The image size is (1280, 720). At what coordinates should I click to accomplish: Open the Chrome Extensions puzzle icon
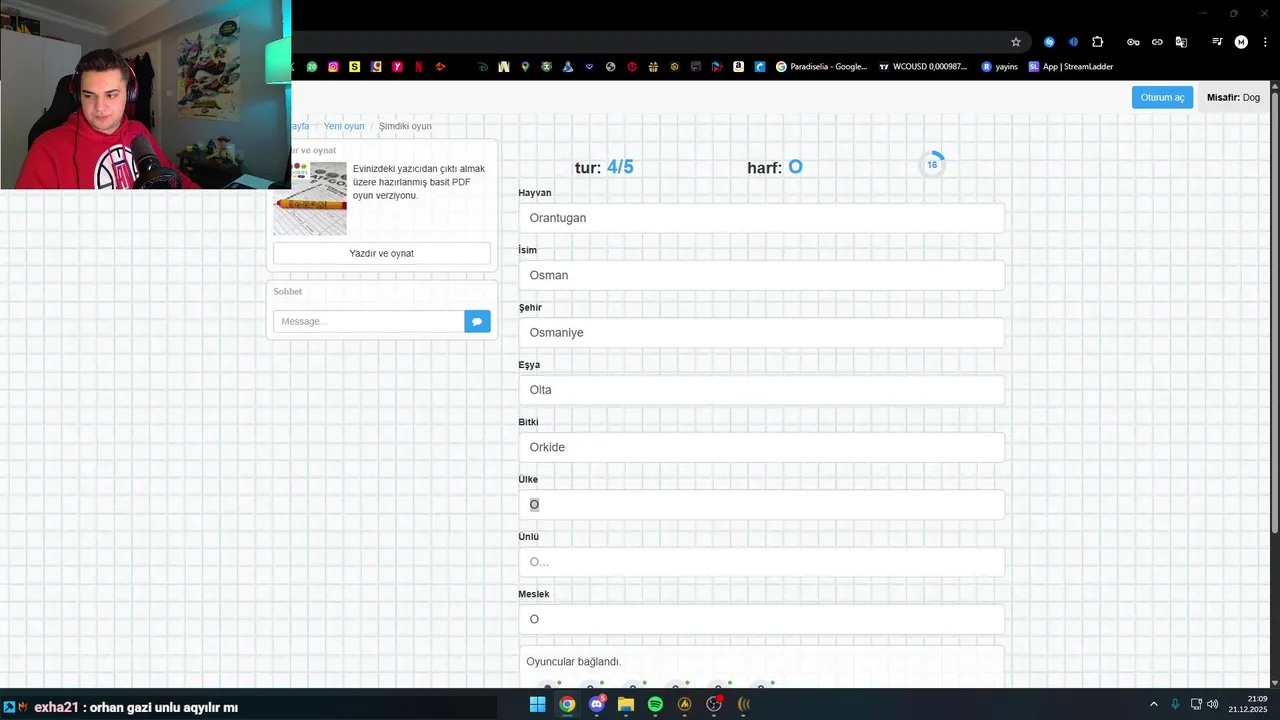pyautogui.click(x=1097, y=42)
